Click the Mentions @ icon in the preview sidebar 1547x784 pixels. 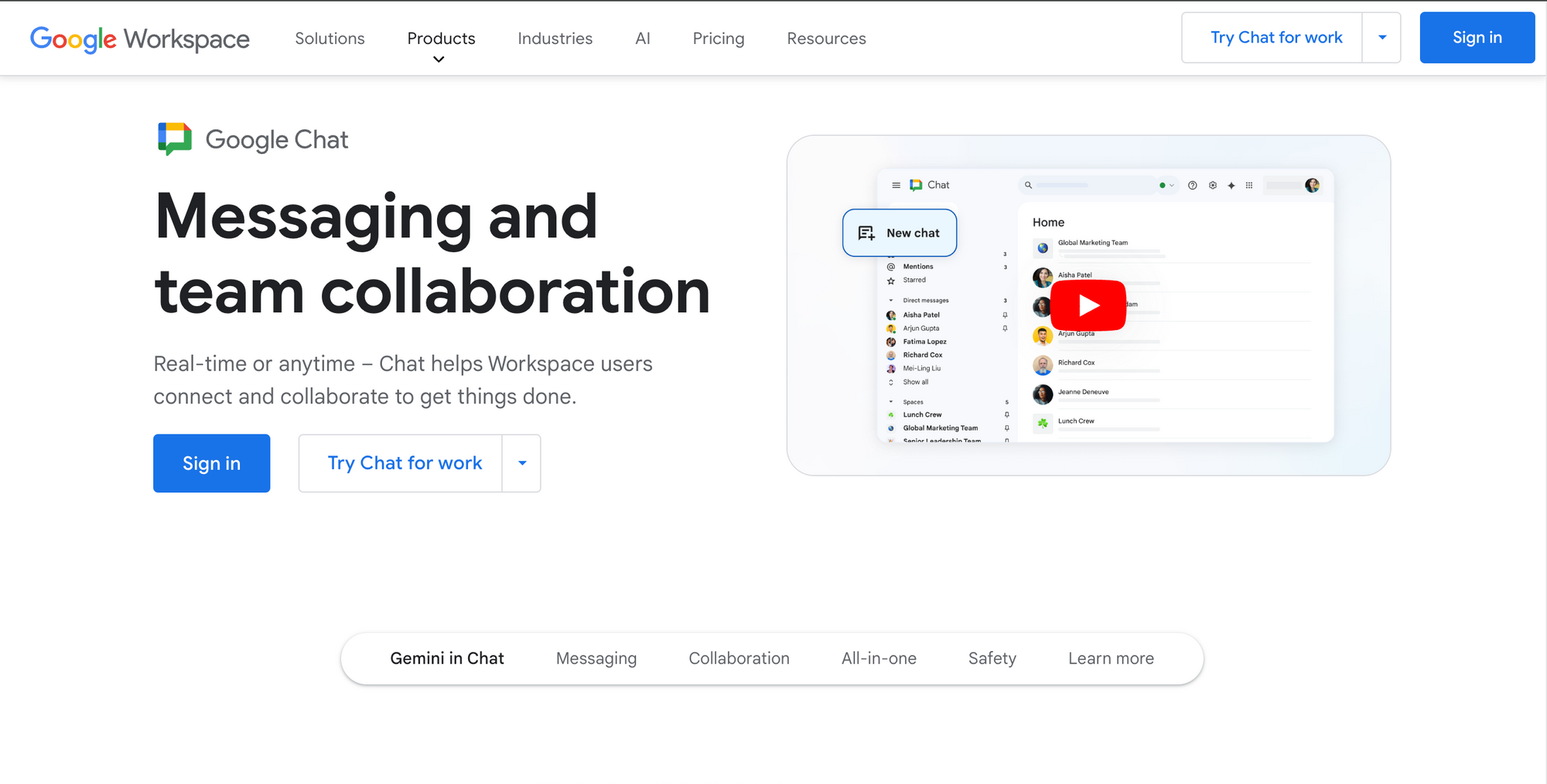coord(891,267)
